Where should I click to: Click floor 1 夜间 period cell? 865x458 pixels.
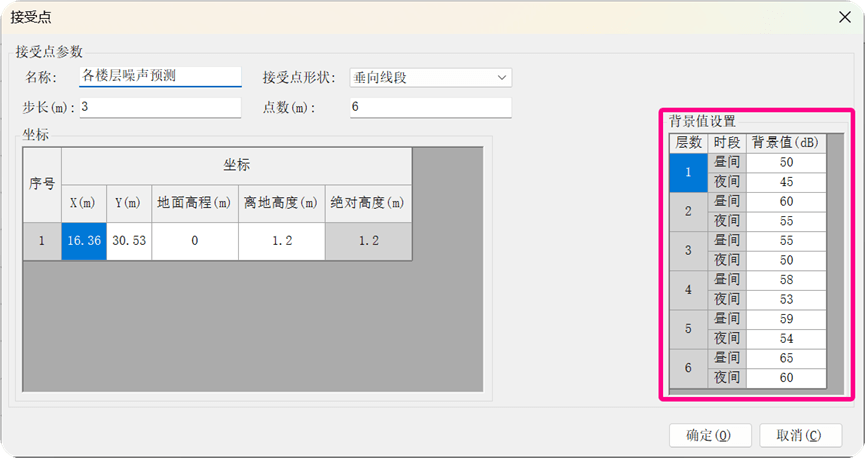click(727, 182)
